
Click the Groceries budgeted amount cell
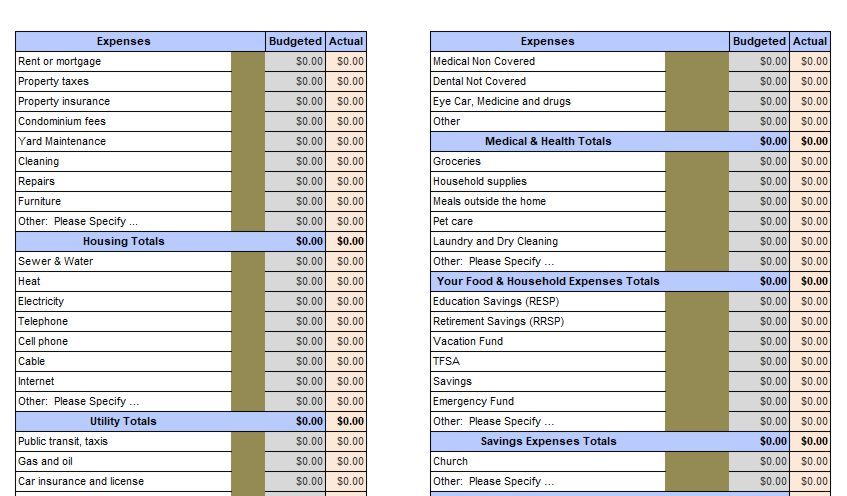pyautogui.click(x=759, y=162)
